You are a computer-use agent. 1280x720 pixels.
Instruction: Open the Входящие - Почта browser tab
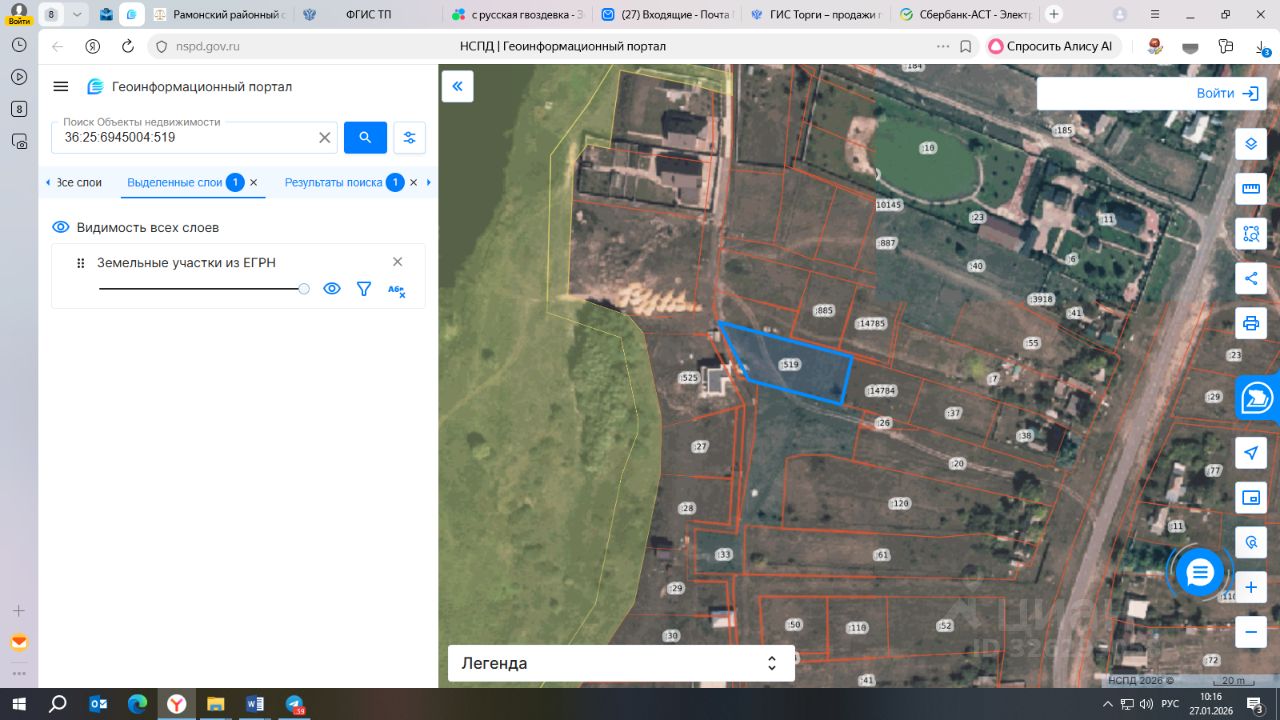[665, 15]
